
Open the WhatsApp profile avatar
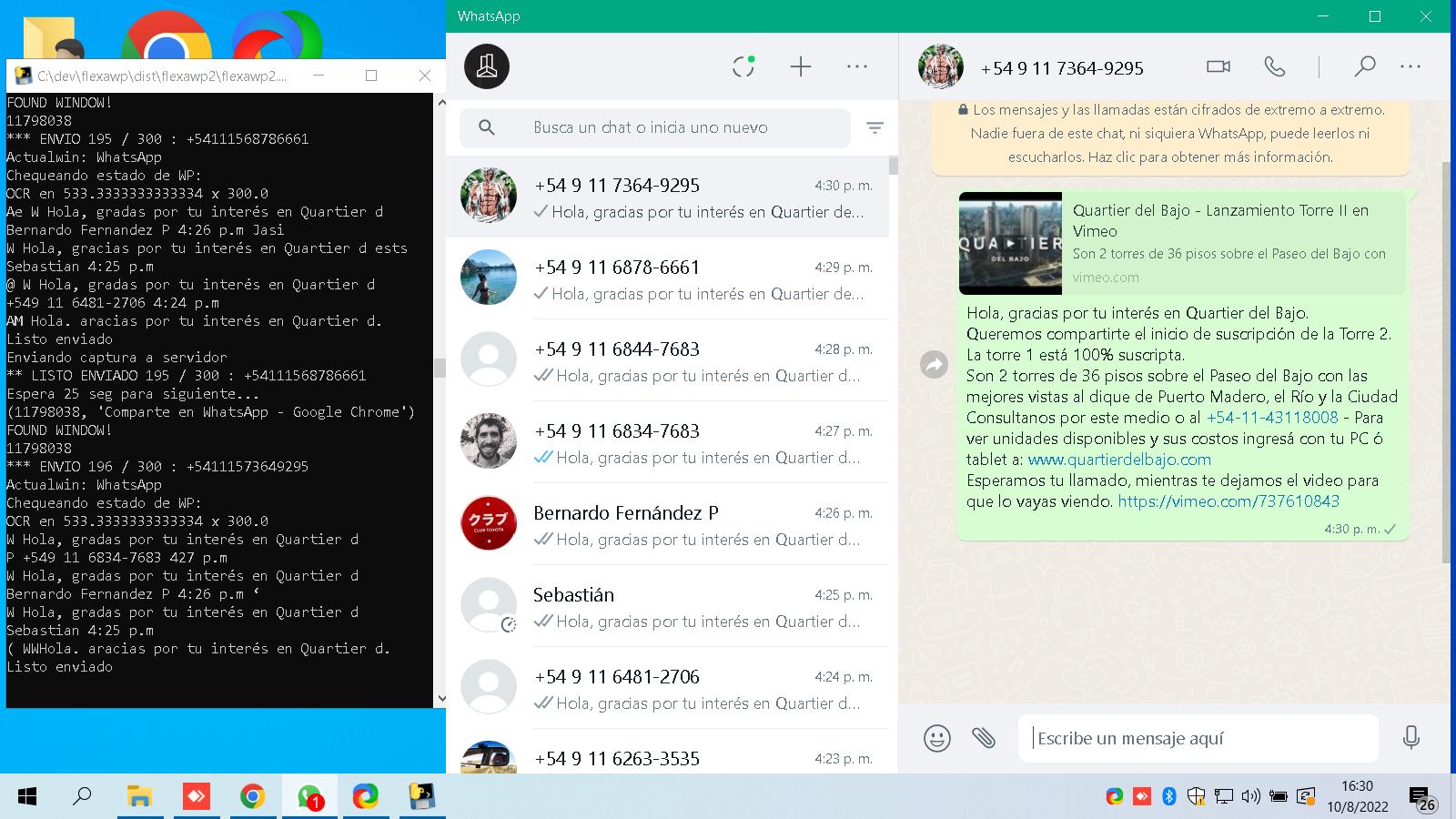487,66
